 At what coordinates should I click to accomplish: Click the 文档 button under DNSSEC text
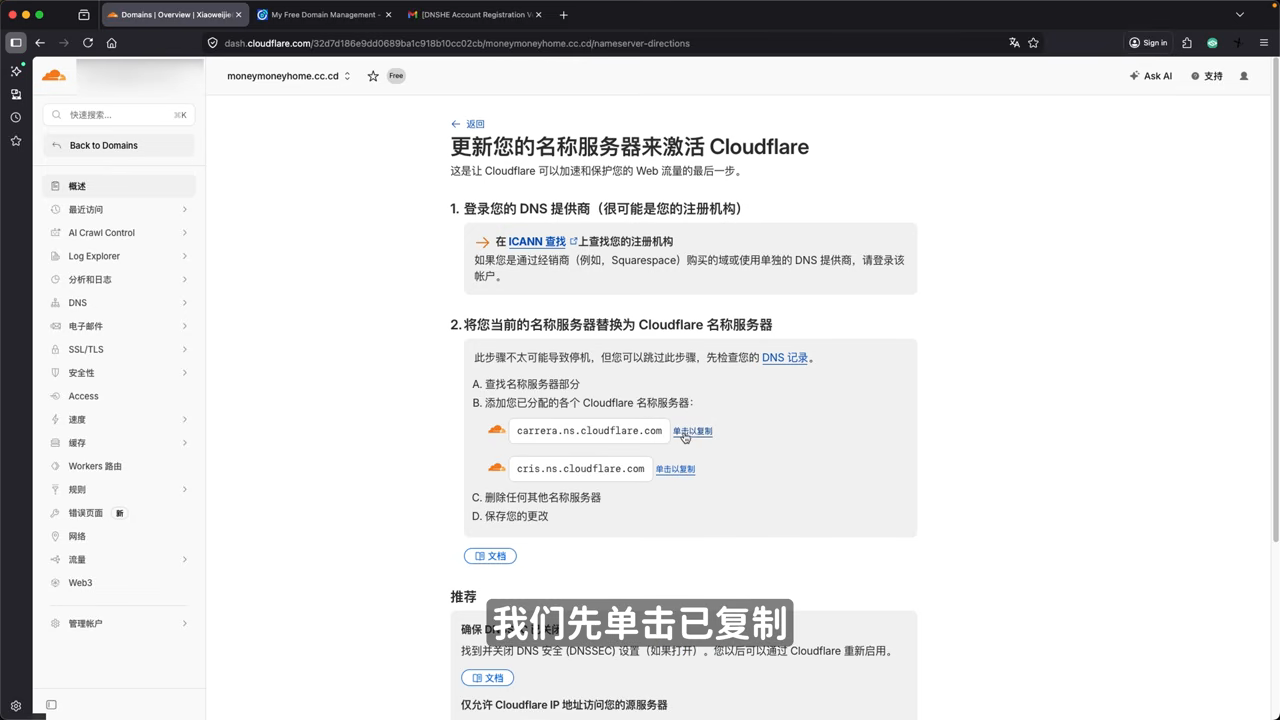[x=488, y=678]
